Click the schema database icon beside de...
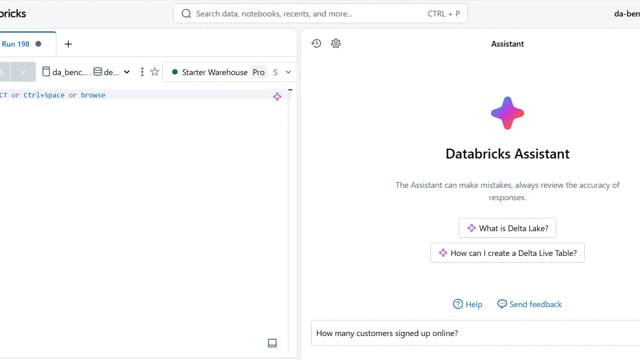 point(98,72)
